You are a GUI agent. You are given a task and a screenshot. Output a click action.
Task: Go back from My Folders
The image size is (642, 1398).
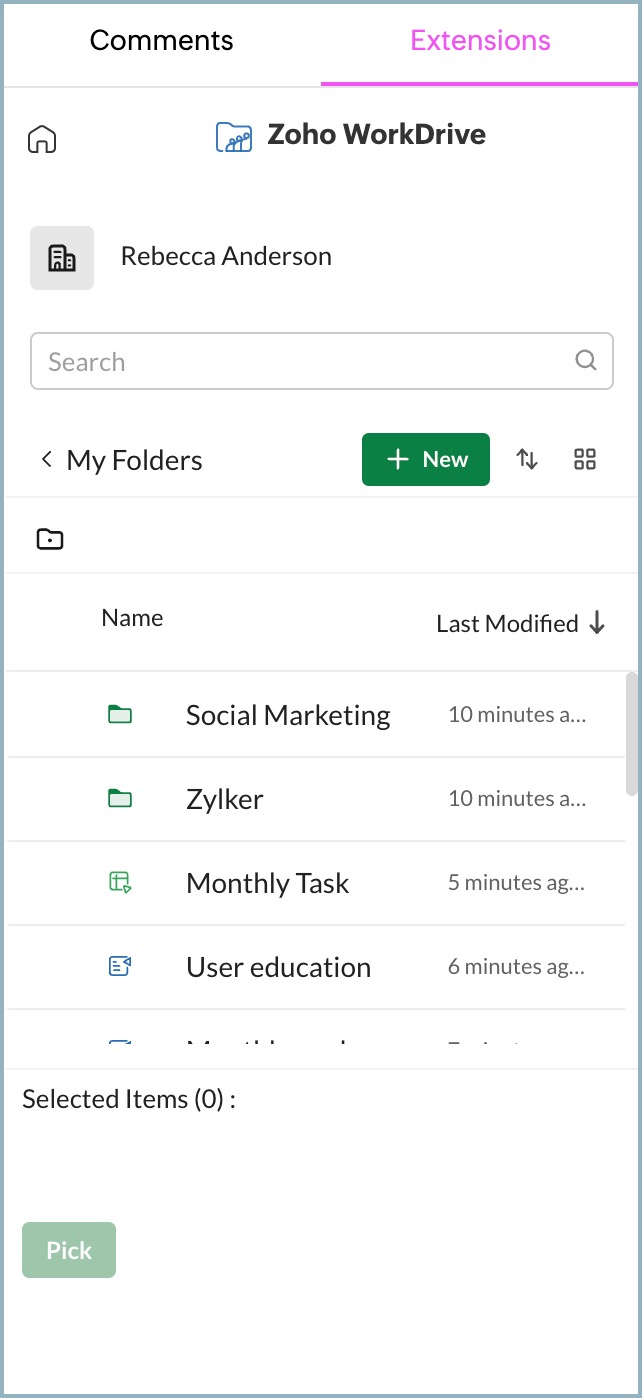tap(46, 460)
